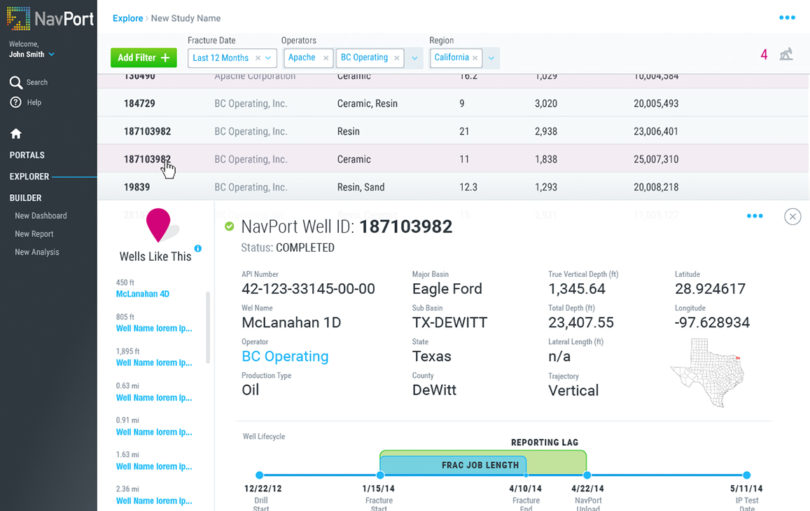Click the Add Filter button
The image size is (810, 511).
[x=144, y=57]
